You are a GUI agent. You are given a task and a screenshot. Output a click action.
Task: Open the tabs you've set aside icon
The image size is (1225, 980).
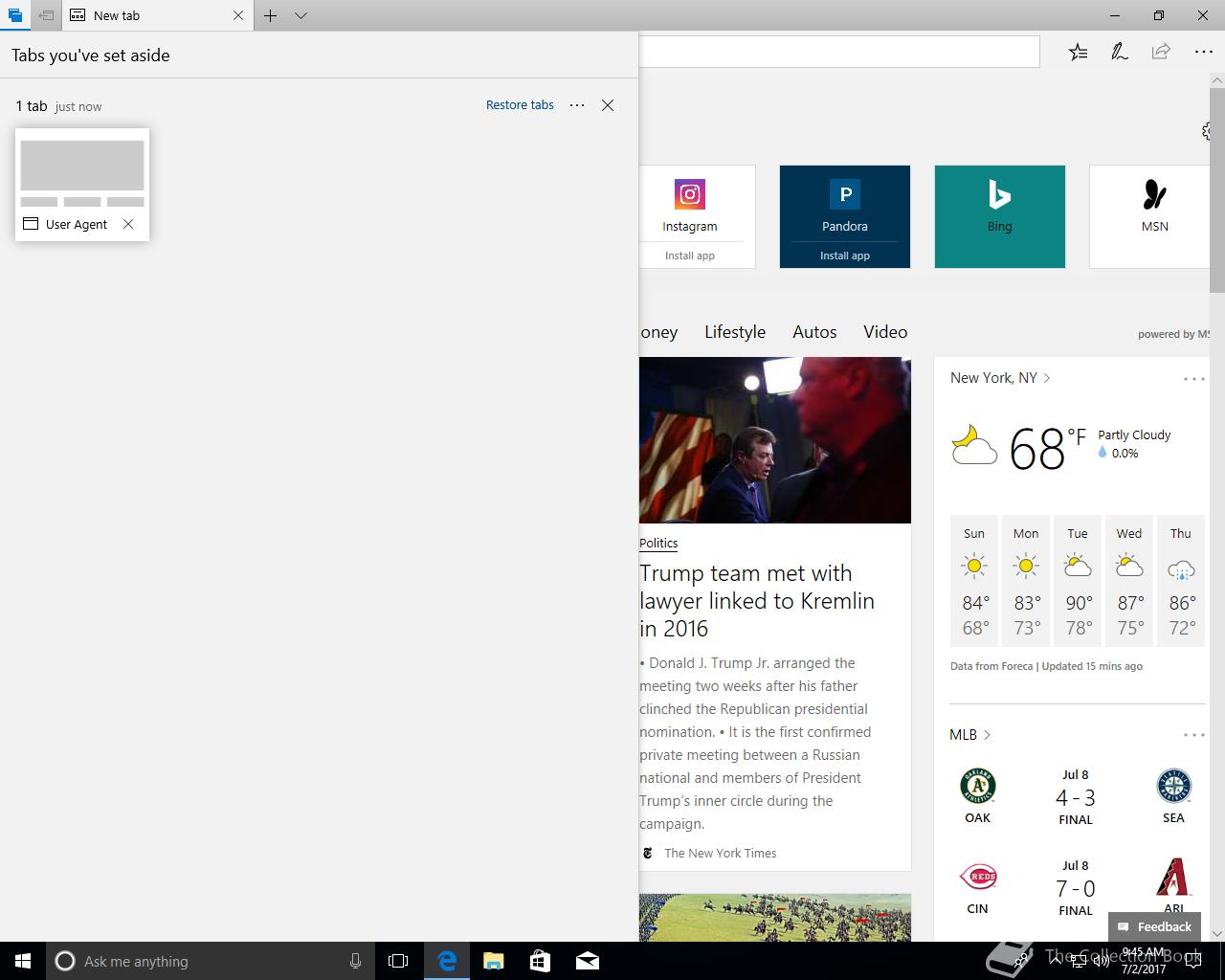(14, 15)
